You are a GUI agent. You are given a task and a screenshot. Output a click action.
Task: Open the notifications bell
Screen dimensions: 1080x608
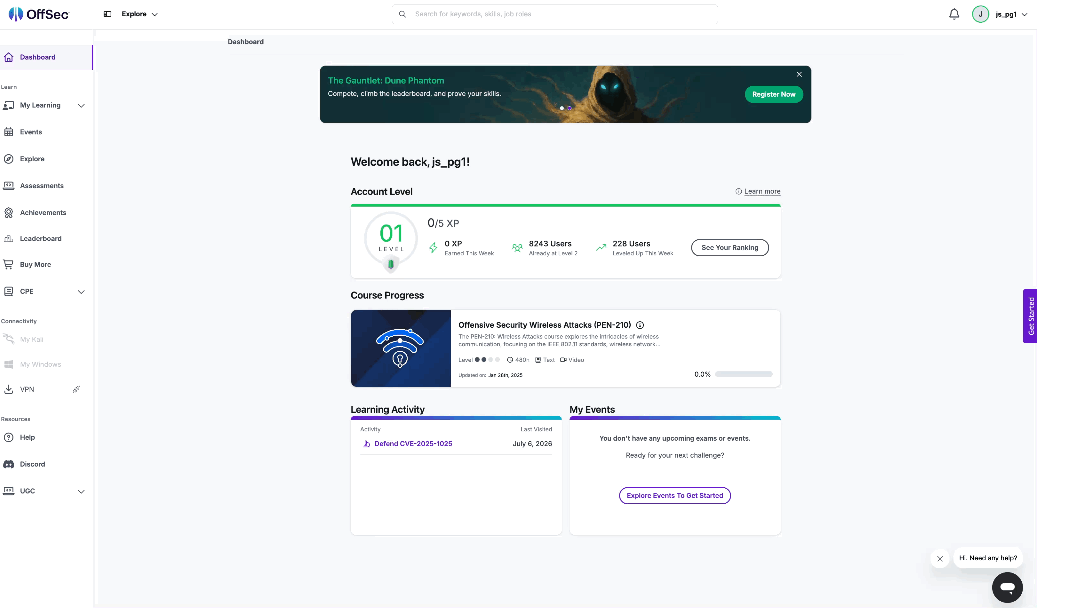point(954,14)
